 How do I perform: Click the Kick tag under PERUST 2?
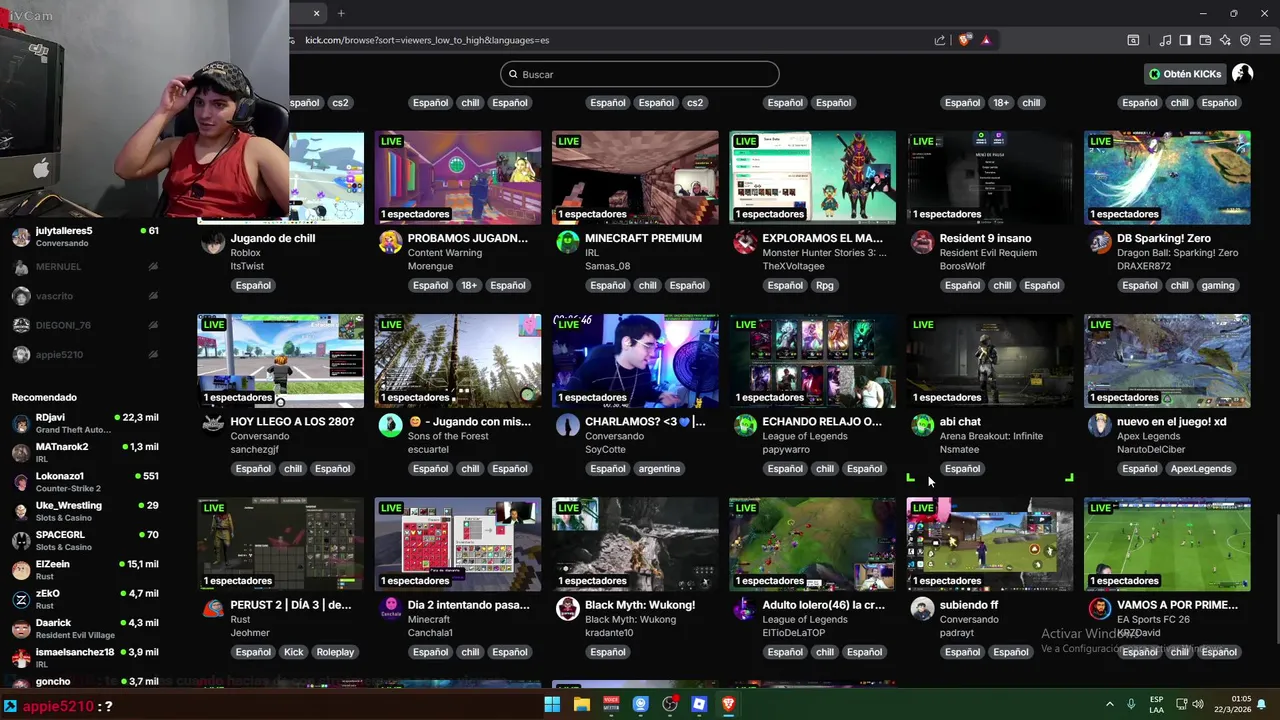click(294, 652)
